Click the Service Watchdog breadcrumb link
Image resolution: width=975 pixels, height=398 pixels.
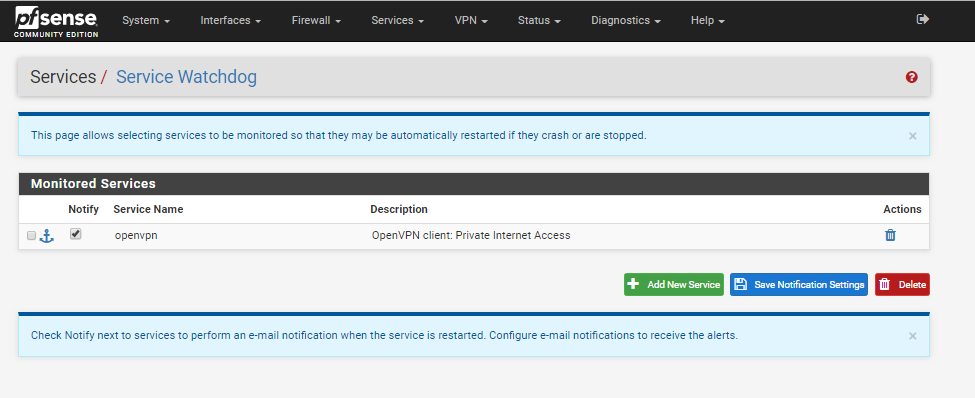187,77
